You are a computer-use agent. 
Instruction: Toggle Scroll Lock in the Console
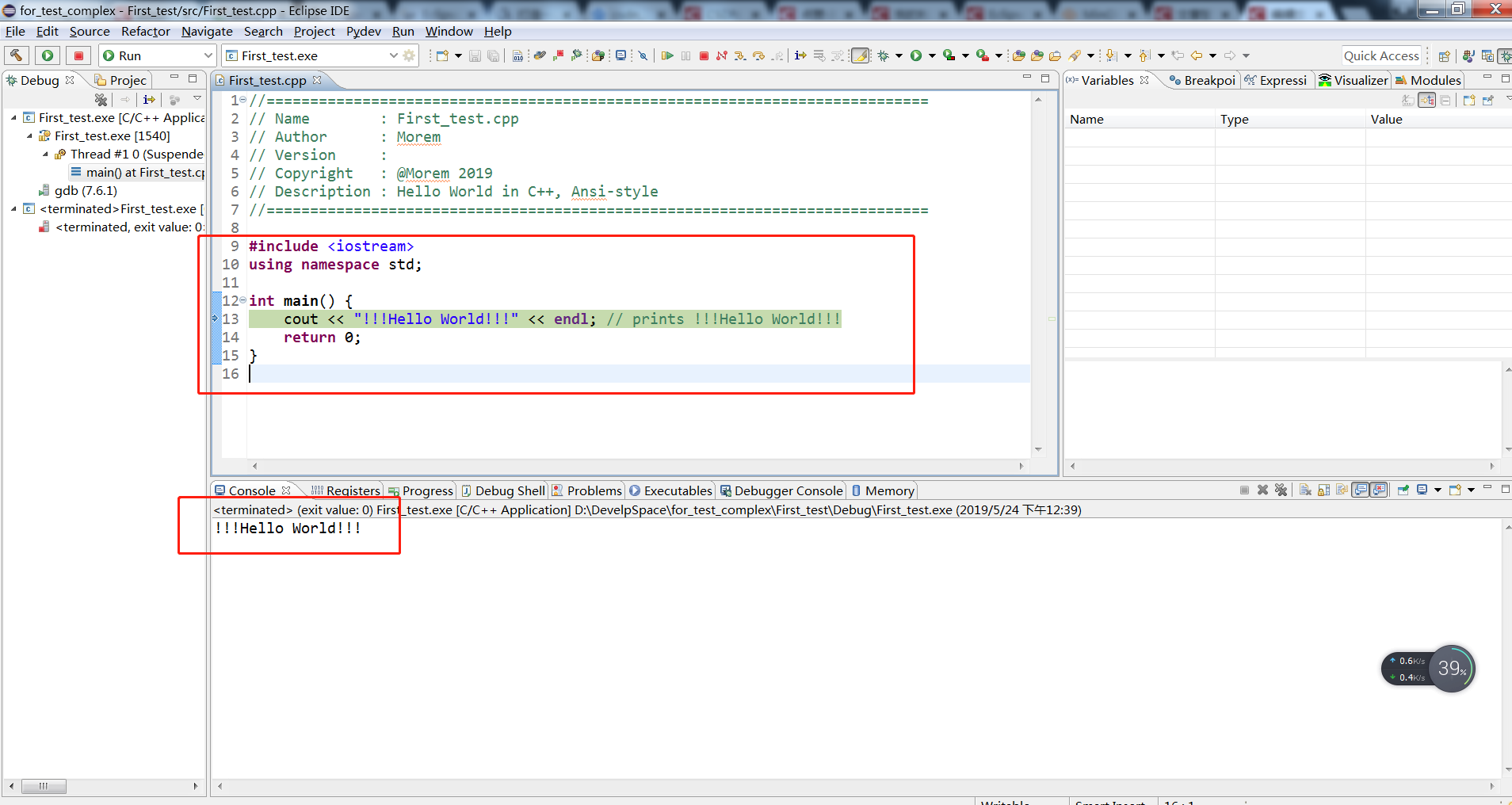[1322, 490]
